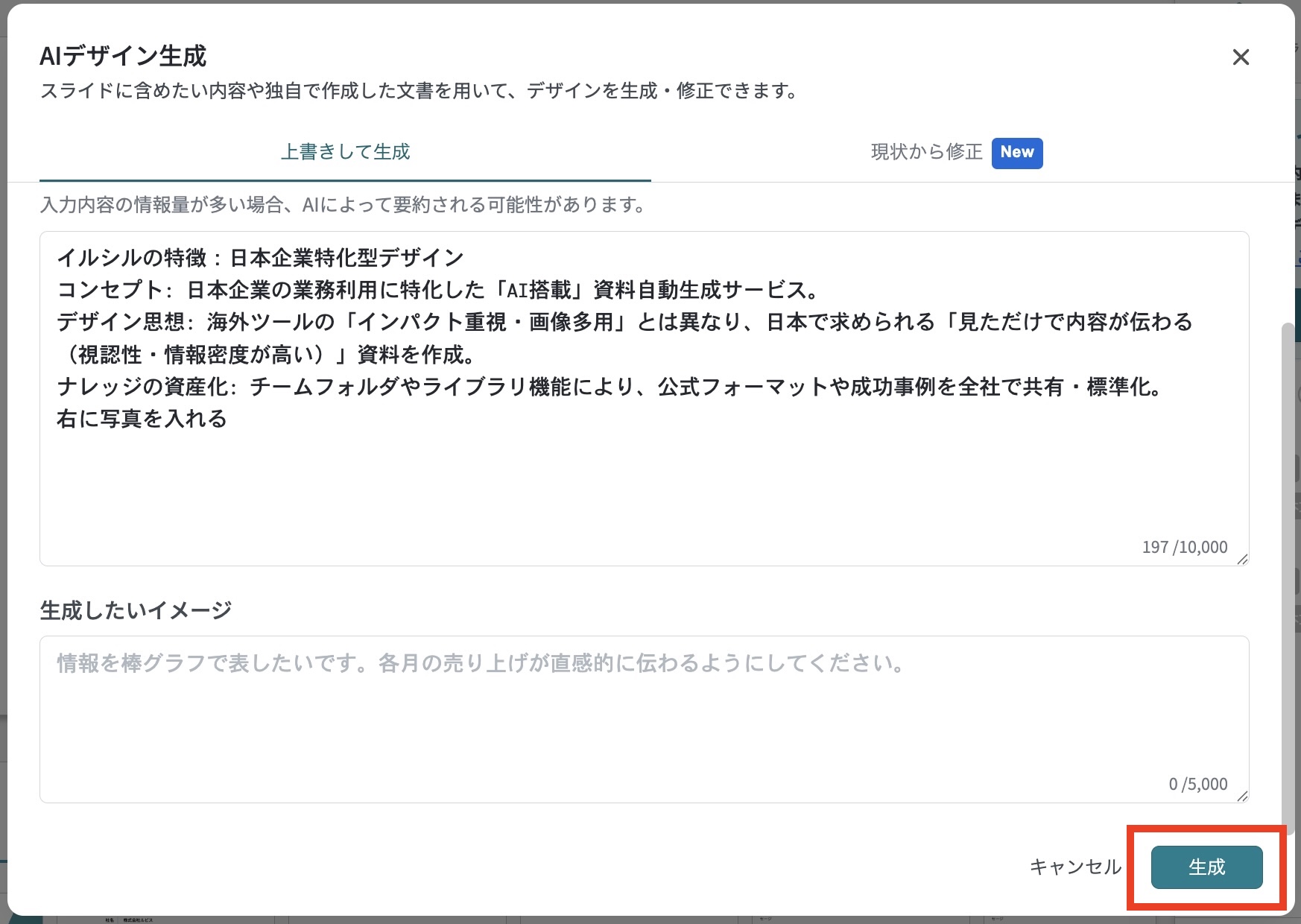
Task: Click the 0 /5,000 character counter
Action: click(x=1198, y=784)
